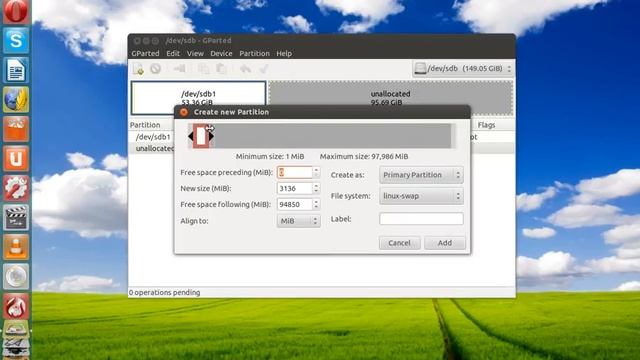Increase Free space following value
This screenshot has height=360, width=640.
pos(316,201)
